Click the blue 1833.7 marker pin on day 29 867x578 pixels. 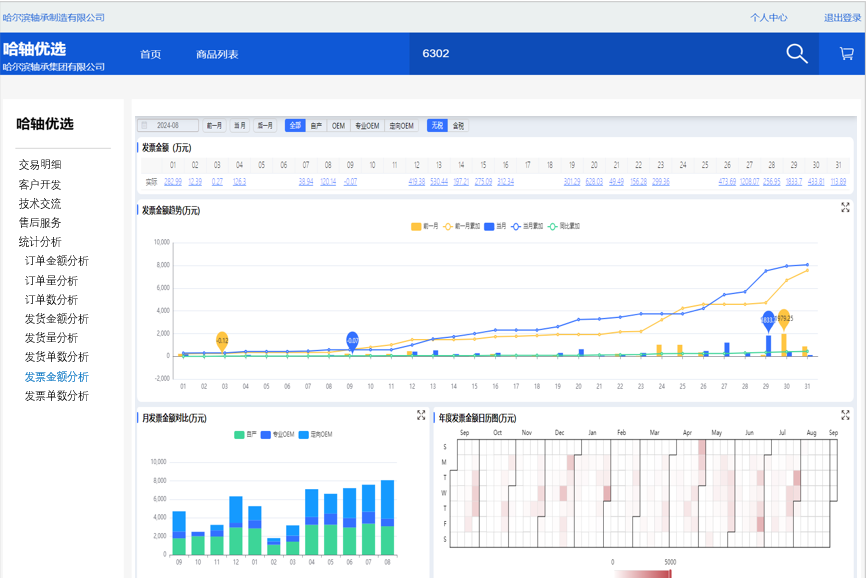coord(768,321)
